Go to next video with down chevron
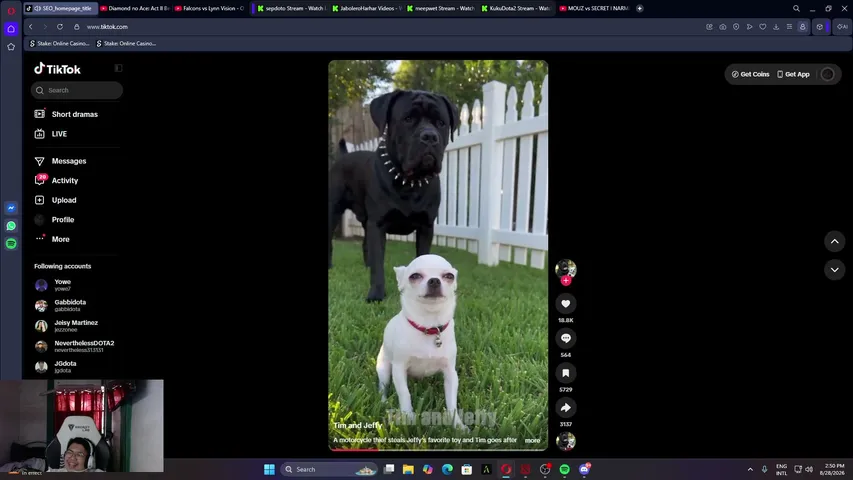Viewport: 853px width, 480px height. (x=835, y=269)
